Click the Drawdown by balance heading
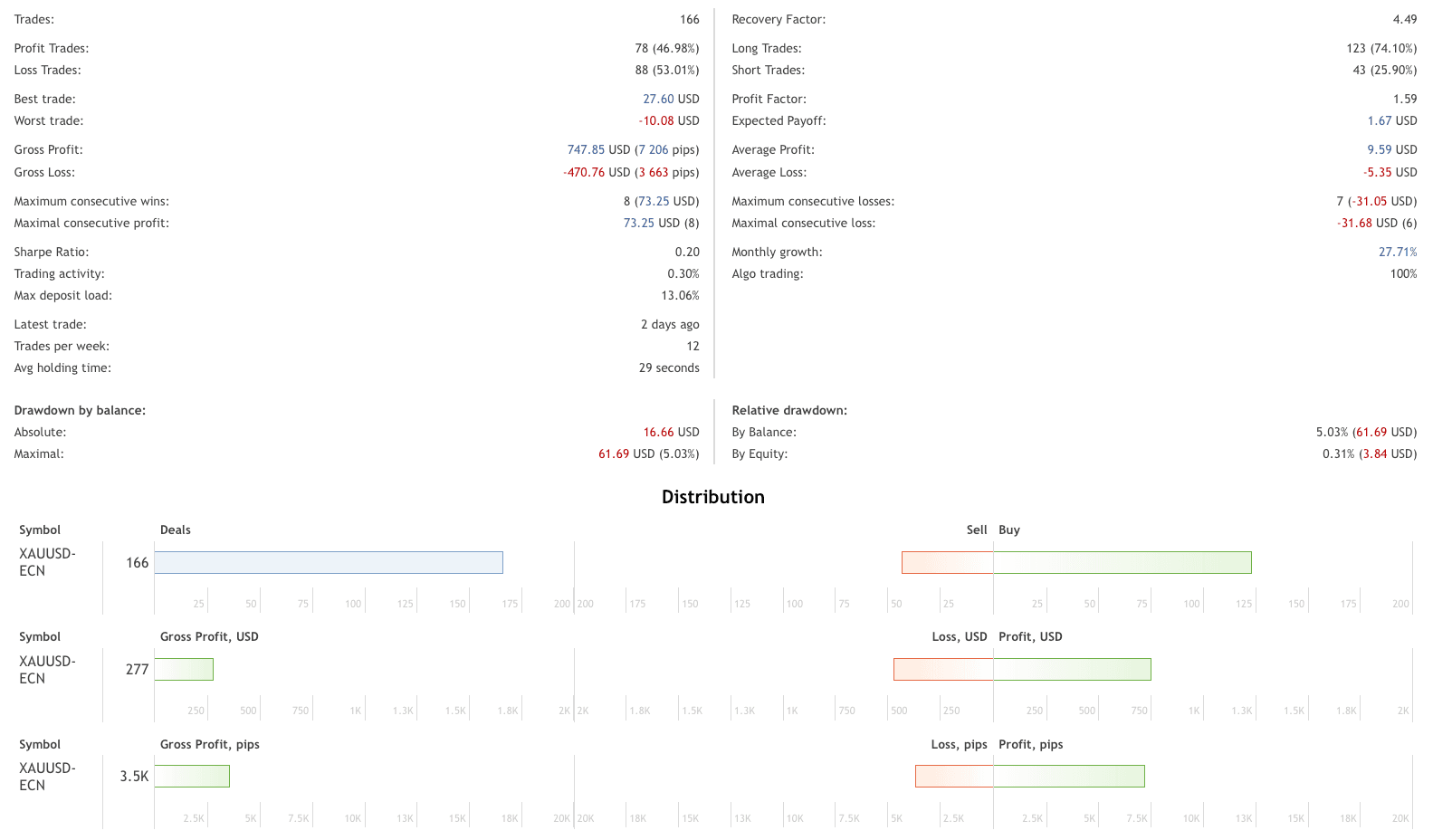Image resolution: width=1433 pixels, height=840 pixels. (x=80, y=410)
